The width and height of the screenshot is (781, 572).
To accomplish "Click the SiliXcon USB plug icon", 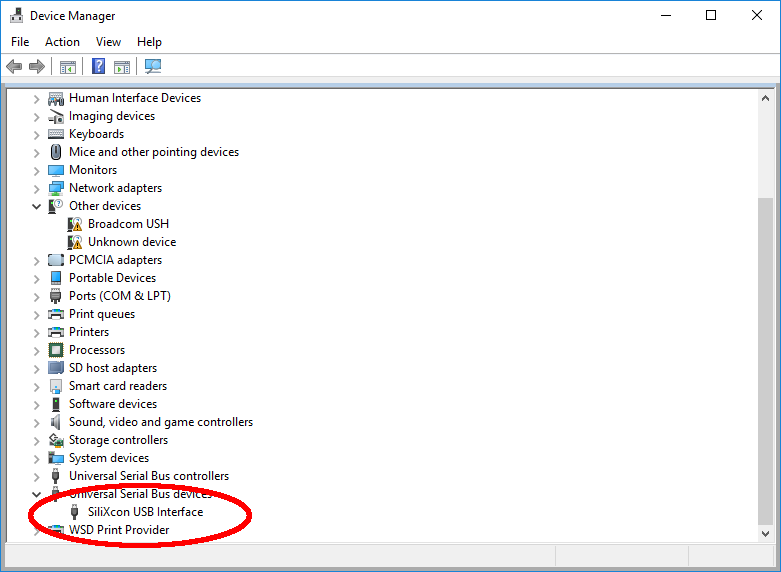I will tap(75, 512).
